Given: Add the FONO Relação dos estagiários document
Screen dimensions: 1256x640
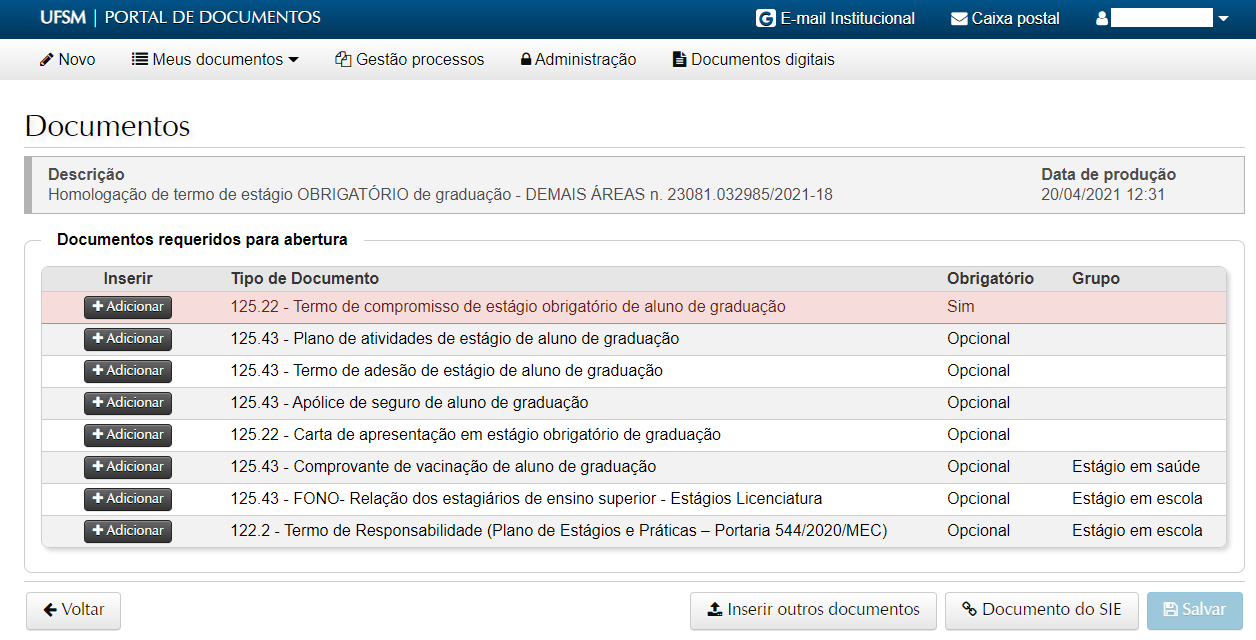Looking at the screenshot, I should click(x=128, y=499).
